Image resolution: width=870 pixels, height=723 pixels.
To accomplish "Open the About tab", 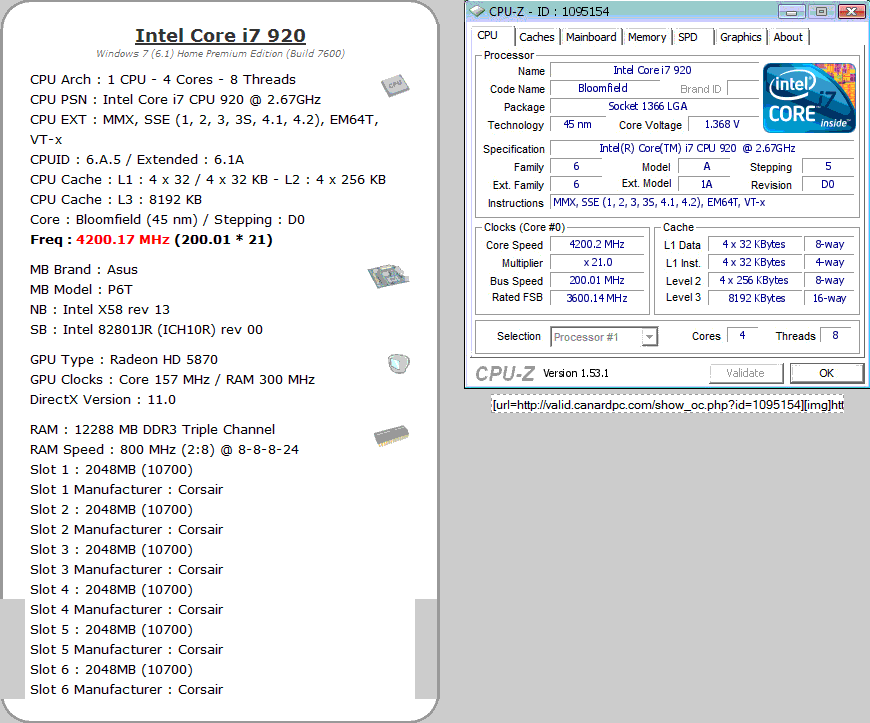I will pyautogui.click(x=788, y=37).
